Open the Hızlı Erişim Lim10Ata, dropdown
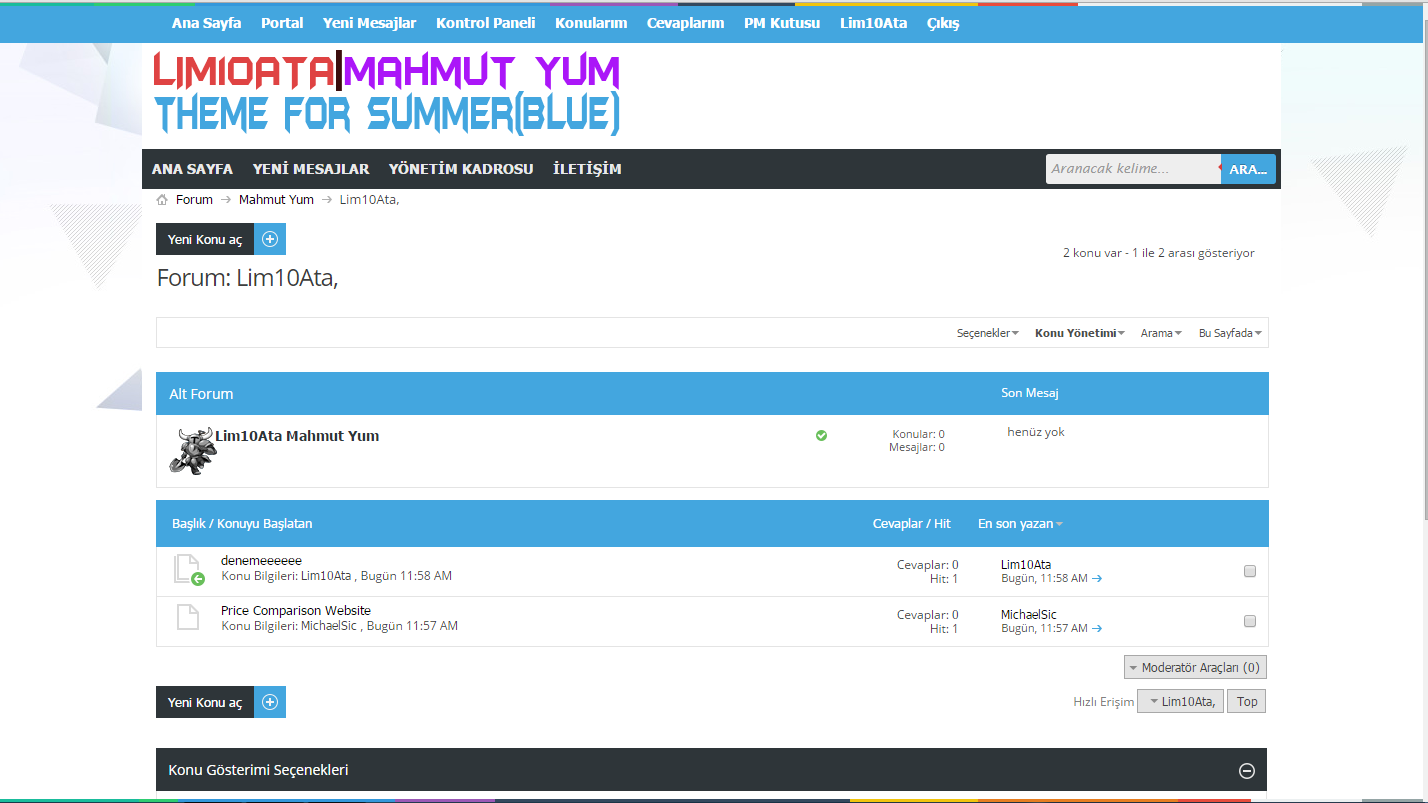This screenshot has height=803, width=1428. click(1180, 701)
